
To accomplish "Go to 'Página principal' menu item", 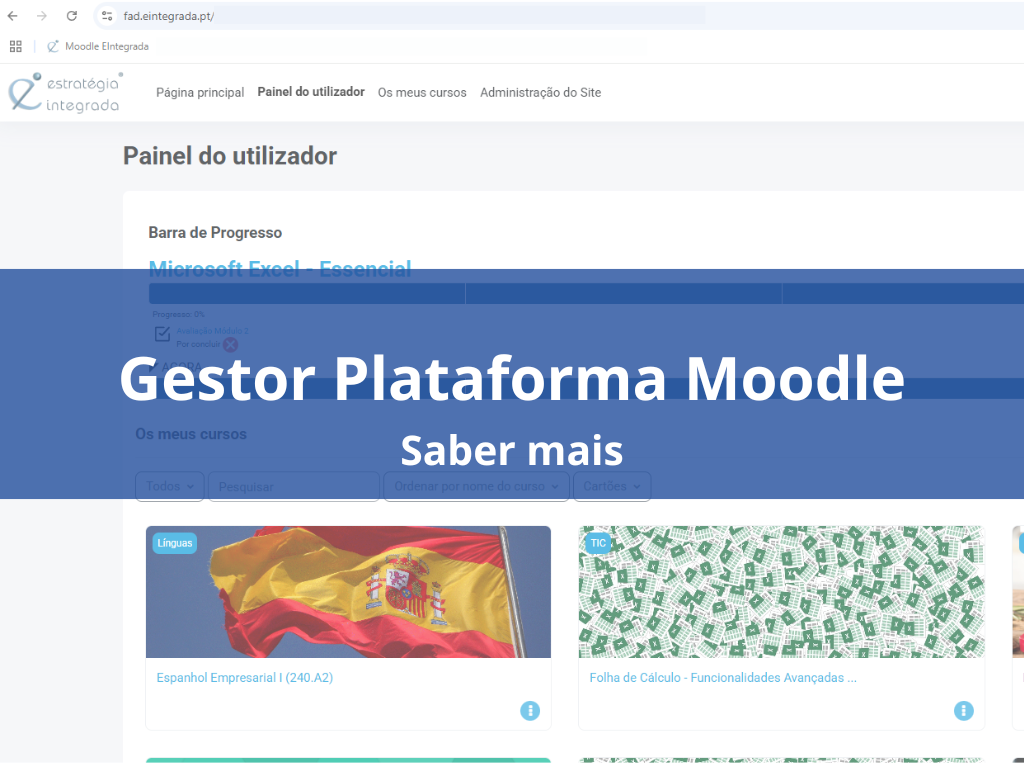I will click(200, 93).
